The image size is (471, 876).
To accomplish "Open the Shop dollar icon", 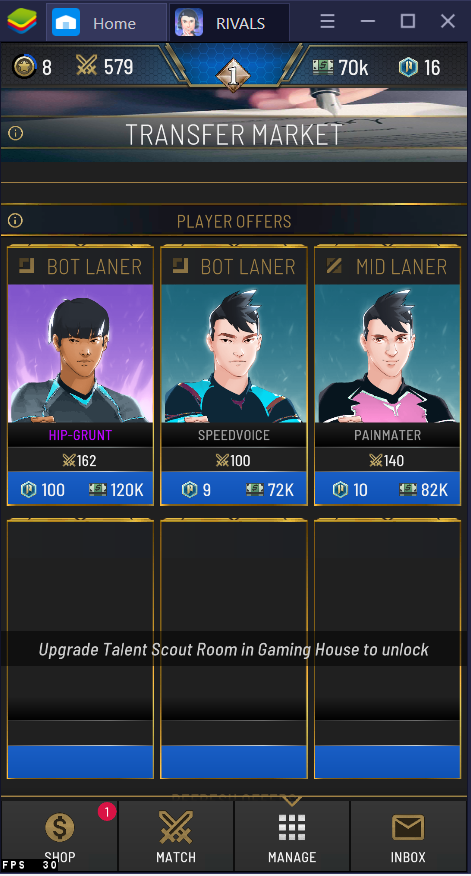I will 60,827.
